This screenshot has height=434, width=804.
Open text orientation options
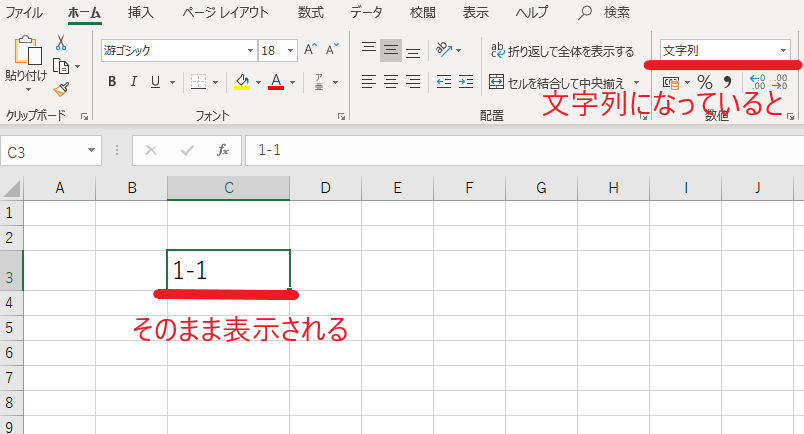(448, 50)
